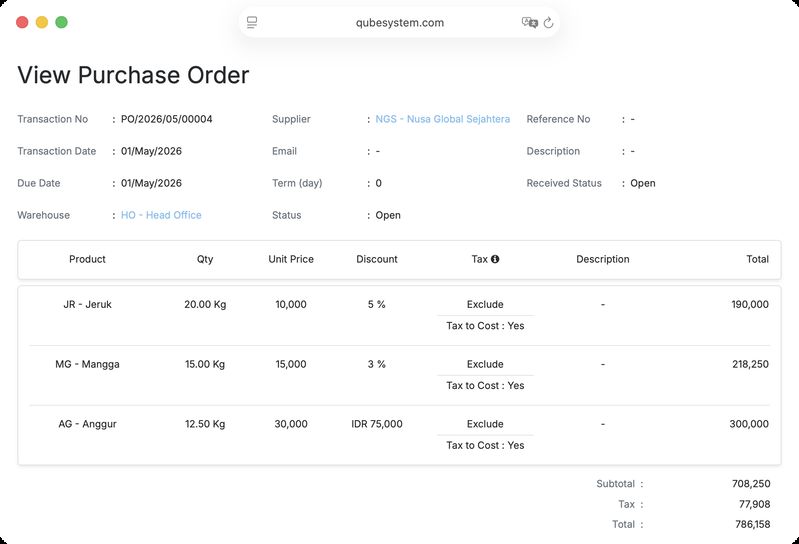
Task: Click the 3 % discount cell
Action: click(x=377, y=364)
